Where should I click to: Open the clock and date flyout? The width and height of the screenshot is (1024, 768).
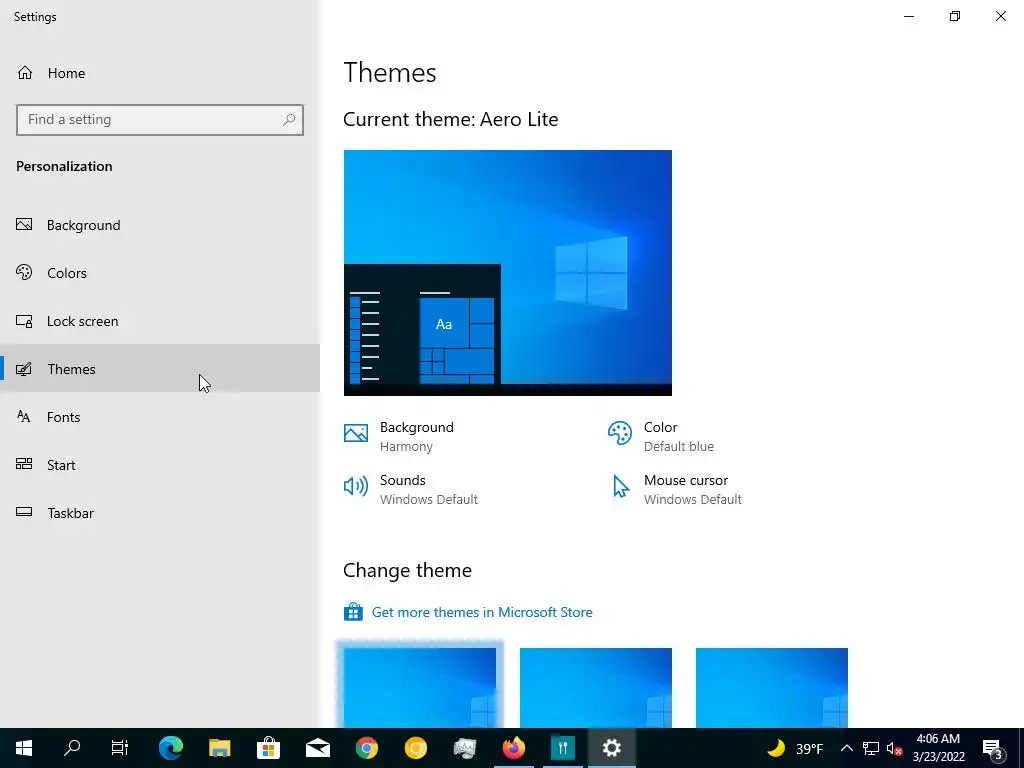click(x=938, y=748)
